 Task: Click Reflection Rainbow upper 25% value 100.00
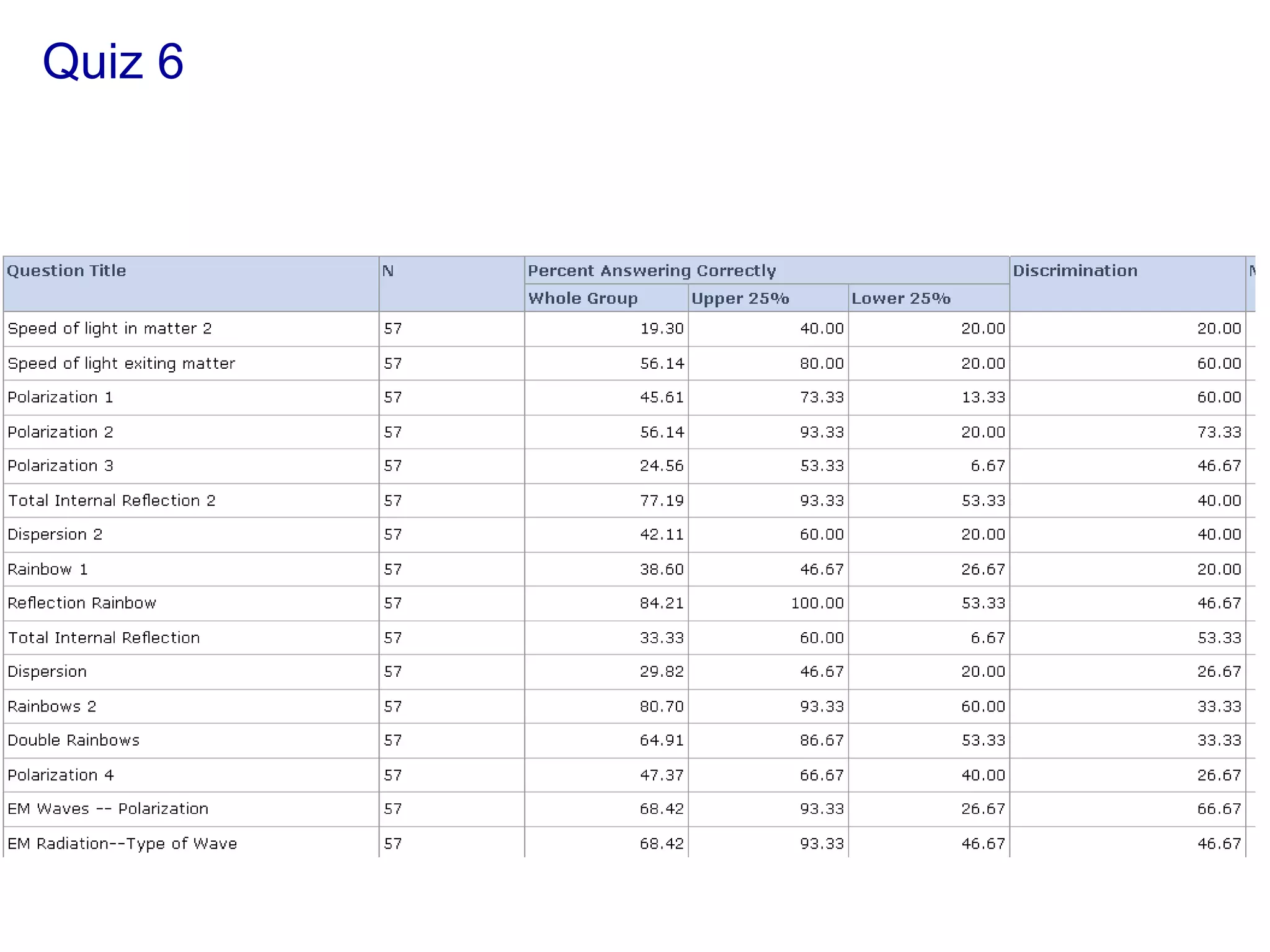817,603
